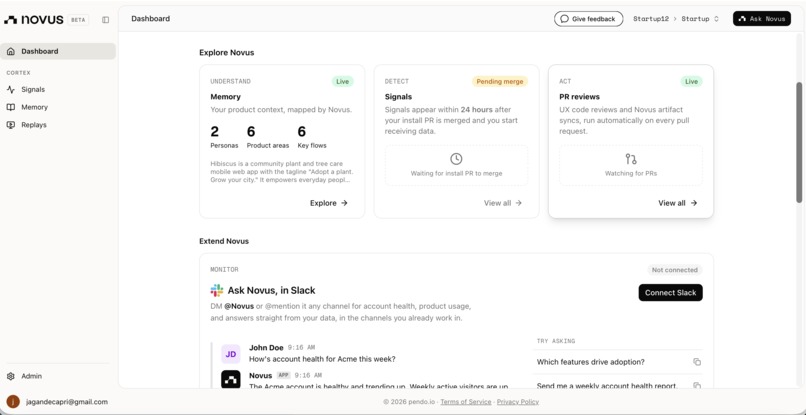Click Connect Slack button
The width and height of the screenshot is (806, 415).
(670, 293)
